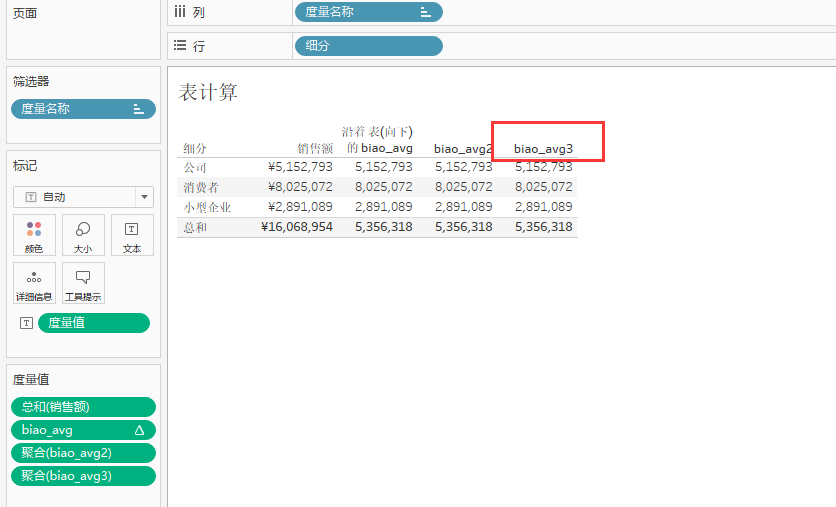Click the 页面 shelf label
The width and height of the screenshot is (836, 507).
[25, 13]
